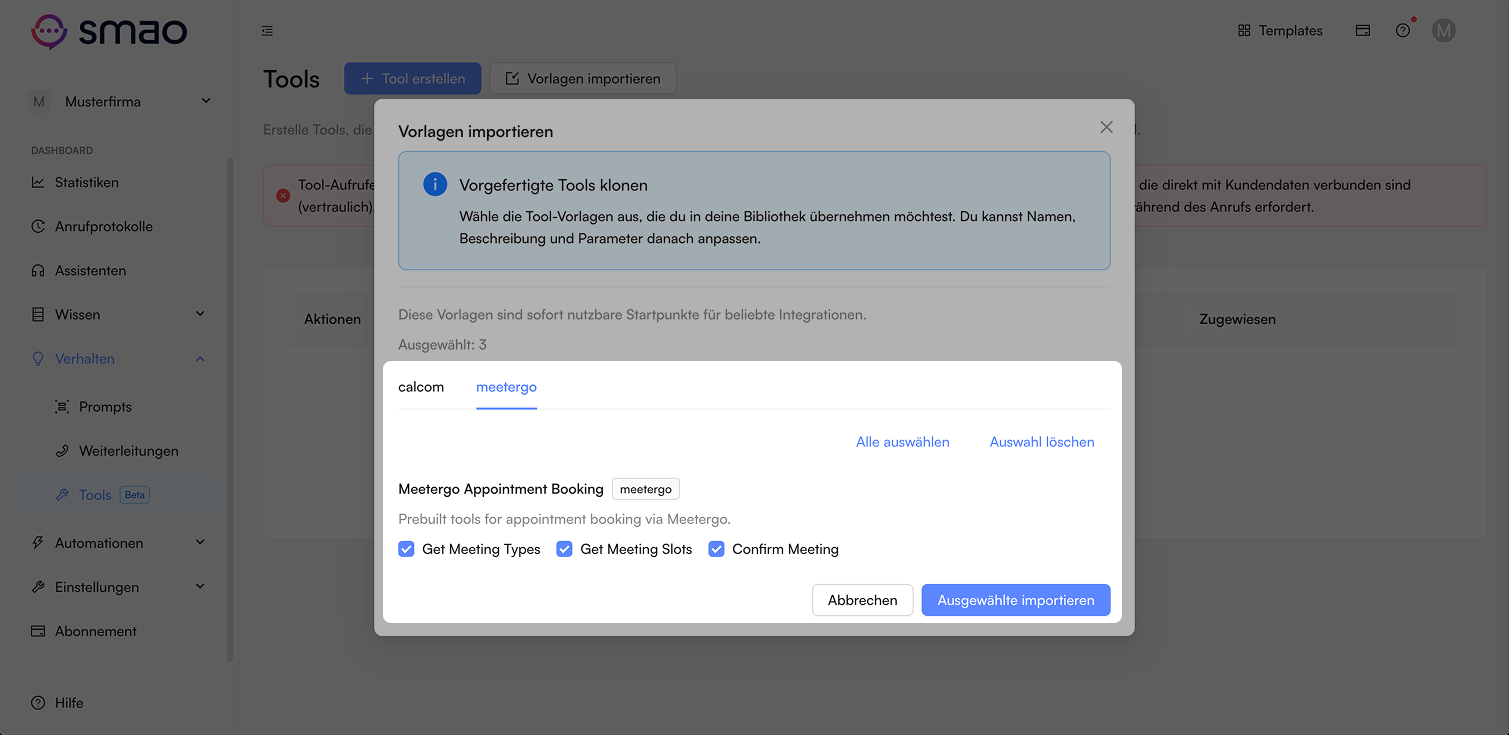Screen dimensions: 1509x735
Task: Open the user avatar M menu
Action: pos(1443,31)
